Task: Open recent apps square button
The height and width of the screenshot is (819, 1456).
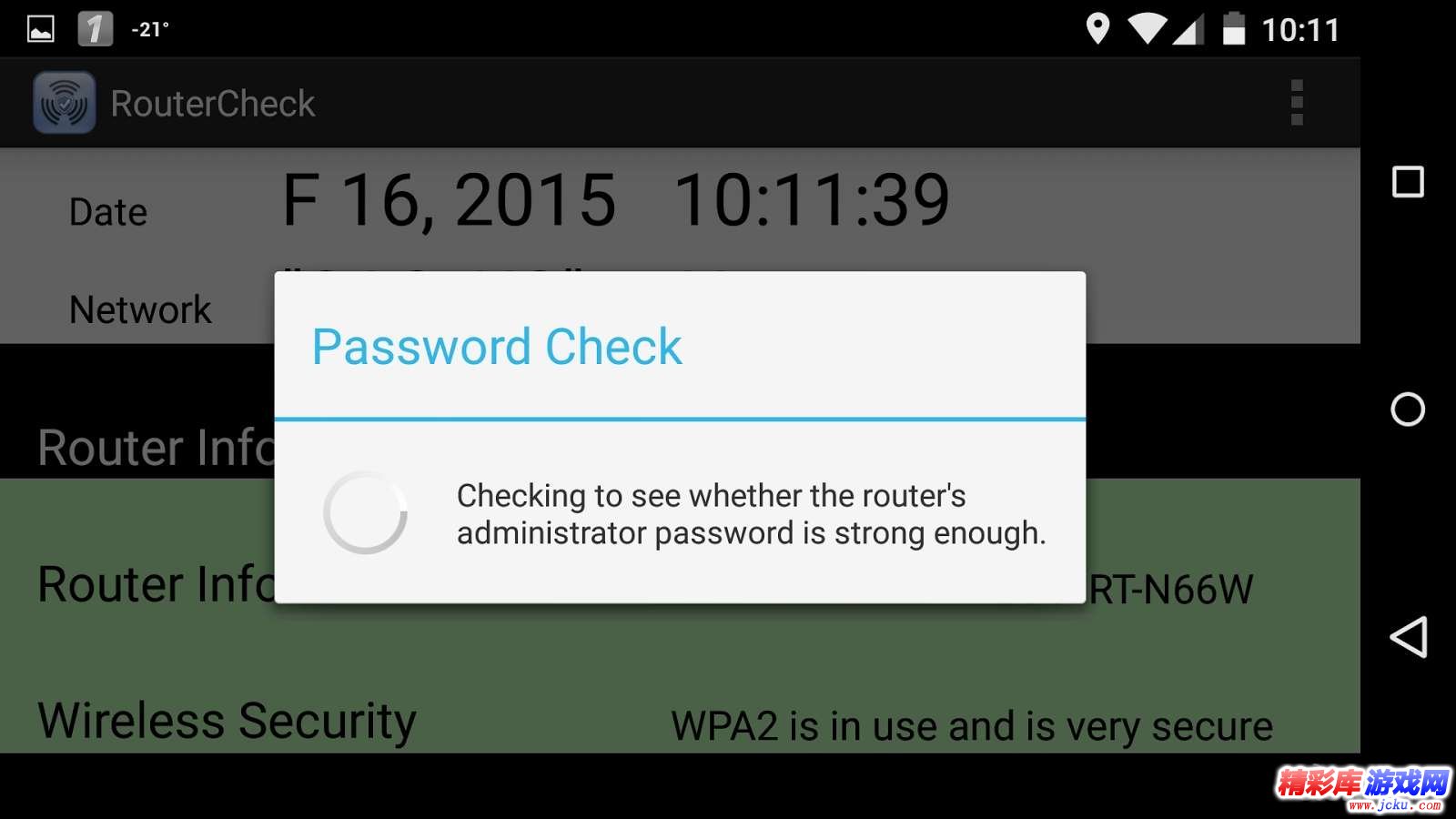Action: (1408, 182)
